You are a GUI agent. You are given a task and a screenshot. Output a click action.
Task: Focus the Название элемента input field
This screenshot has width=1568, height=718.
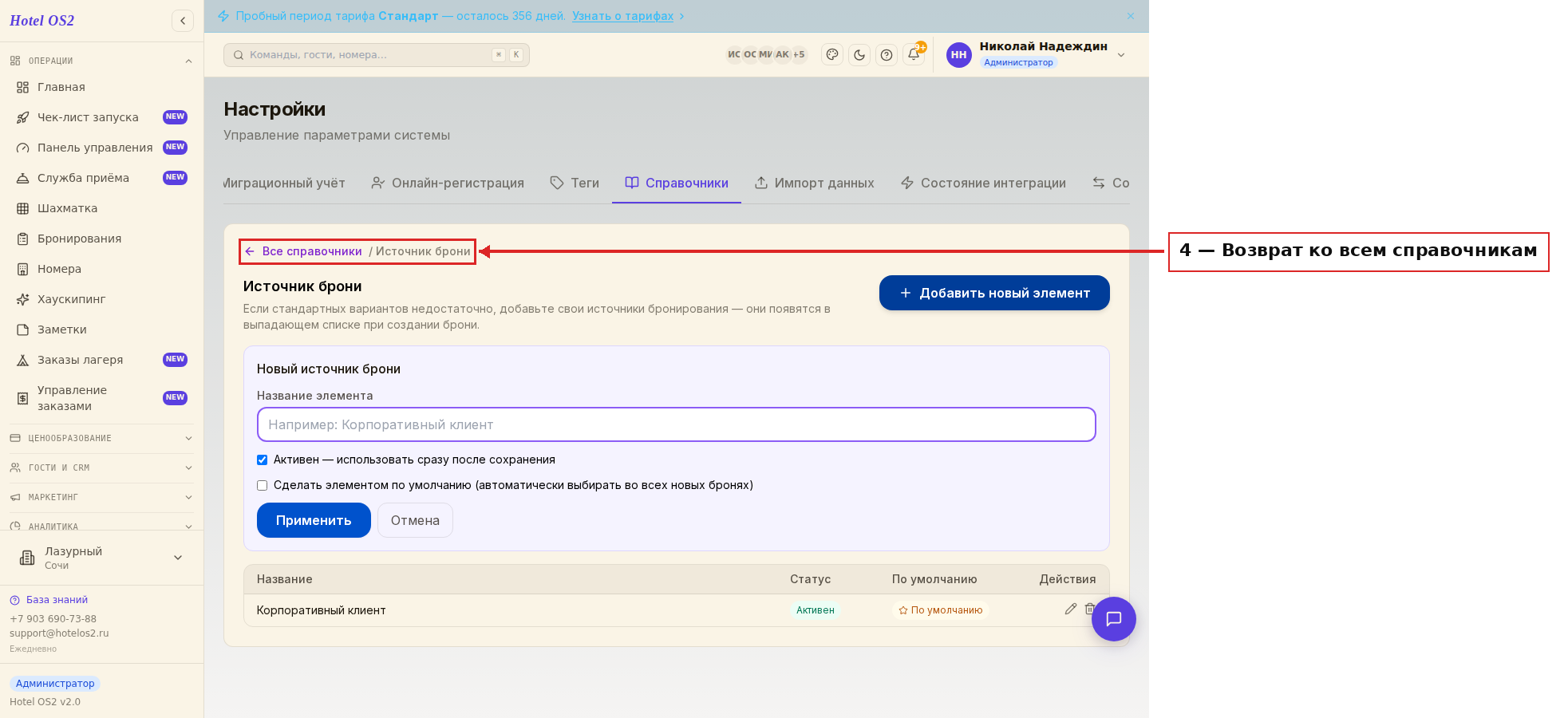(x=677, y=424)
